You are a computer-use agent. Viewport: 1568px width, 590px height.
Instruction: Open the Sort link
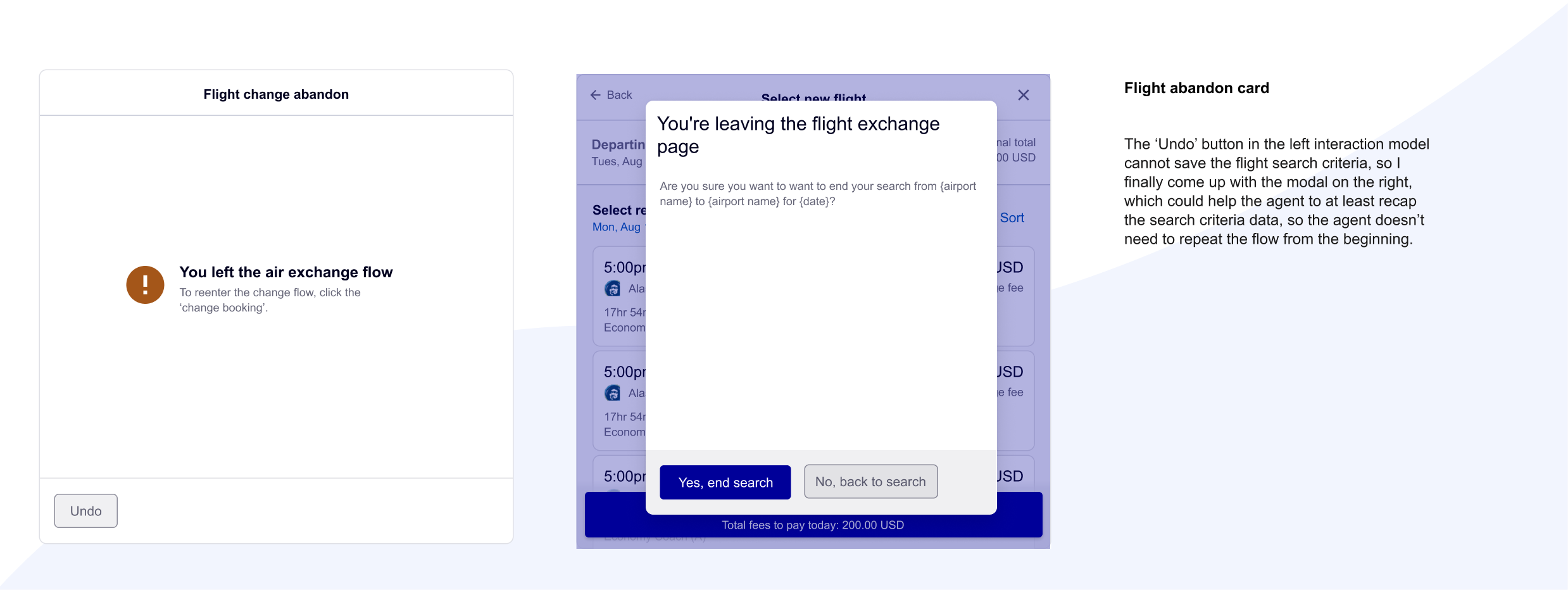(1012, 218)
